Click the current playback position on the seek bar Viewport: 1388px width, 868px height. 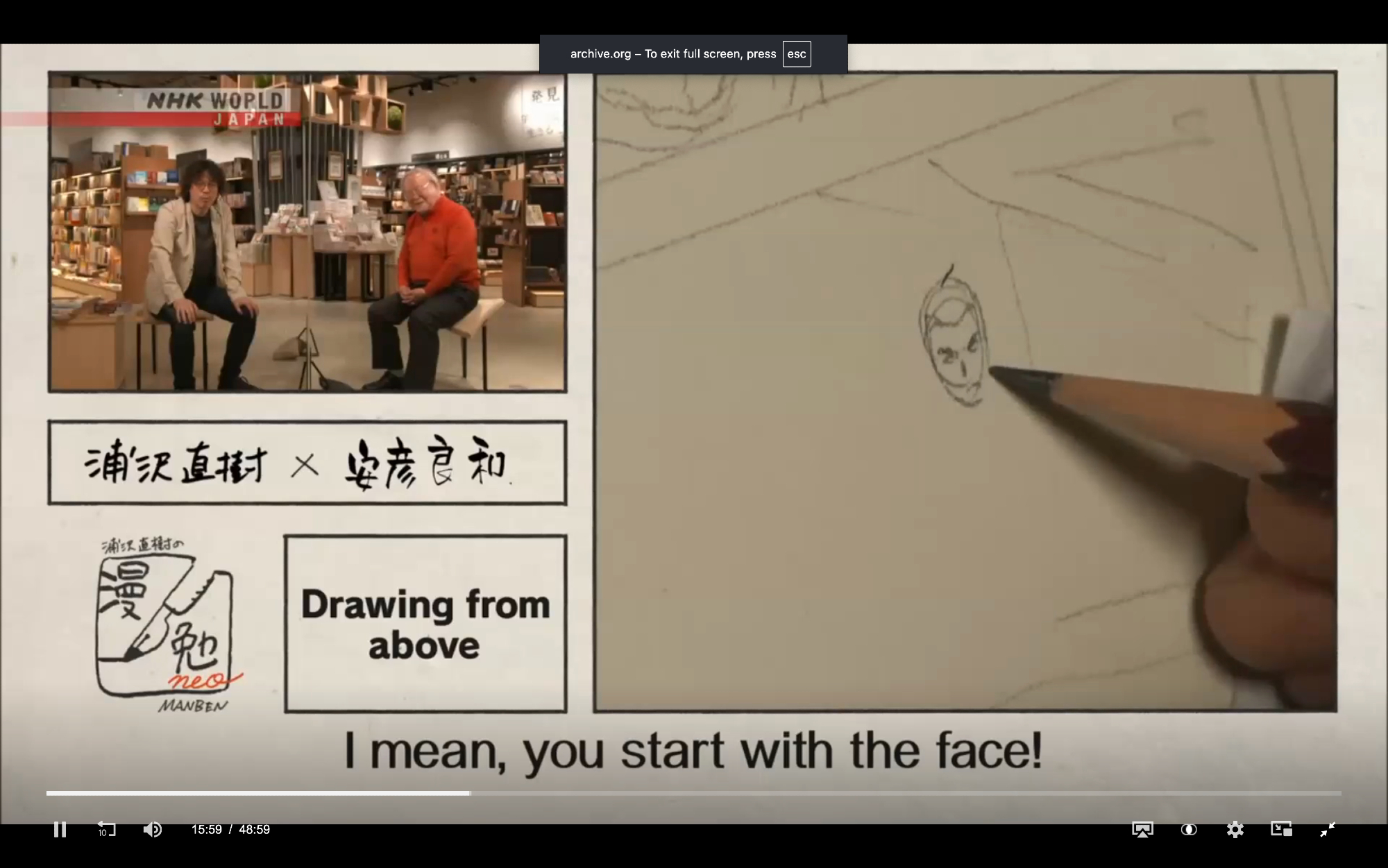coord(470,793)
